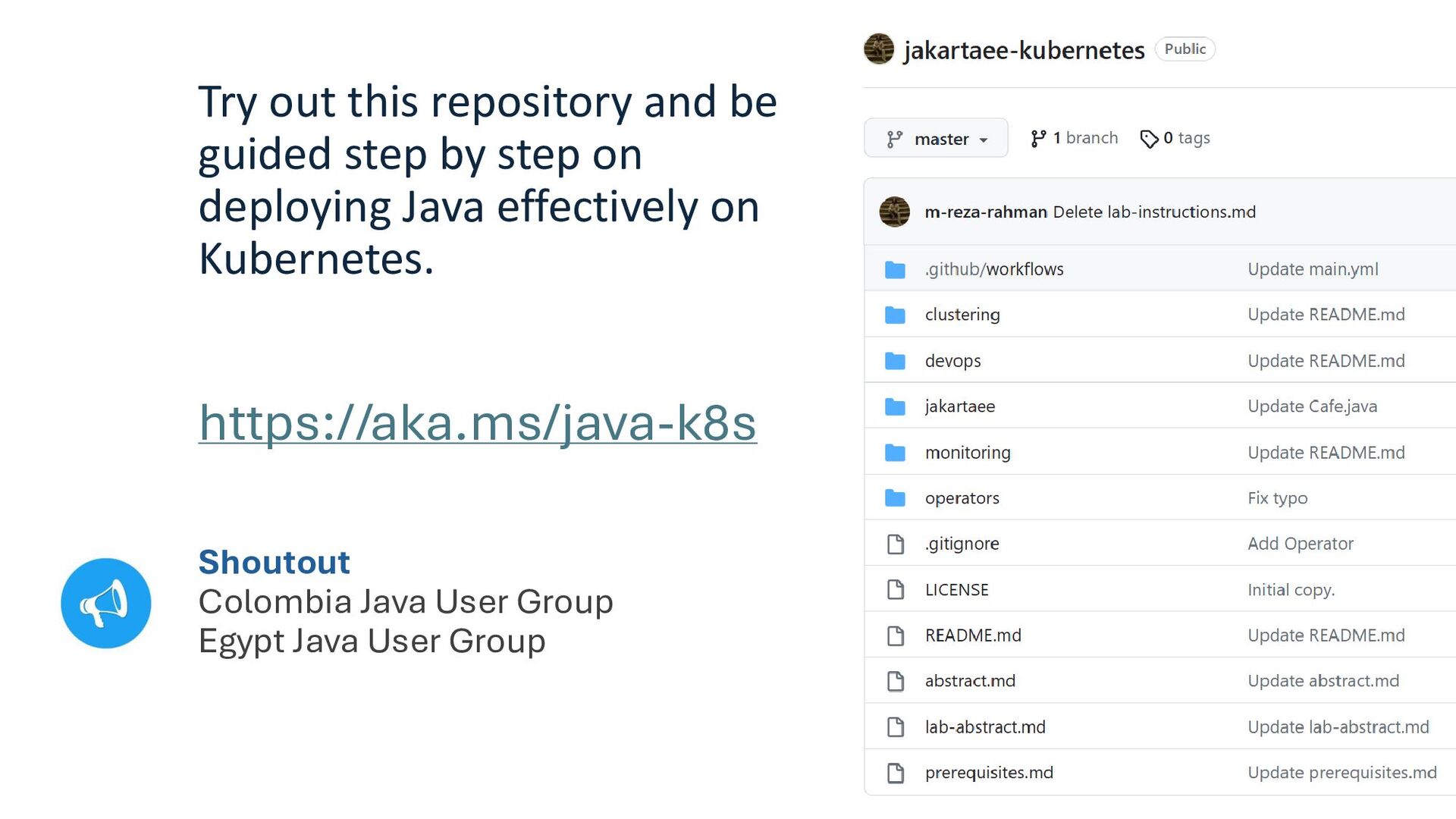Screen dimensions: 1456x819
Task: Click the 'Initial copy.' commit message
Action: point(1291,590)
